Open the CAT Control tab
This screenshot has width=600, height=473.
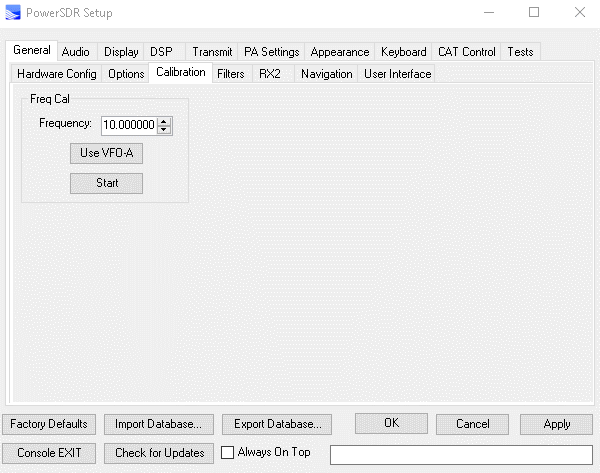(466, 52)
